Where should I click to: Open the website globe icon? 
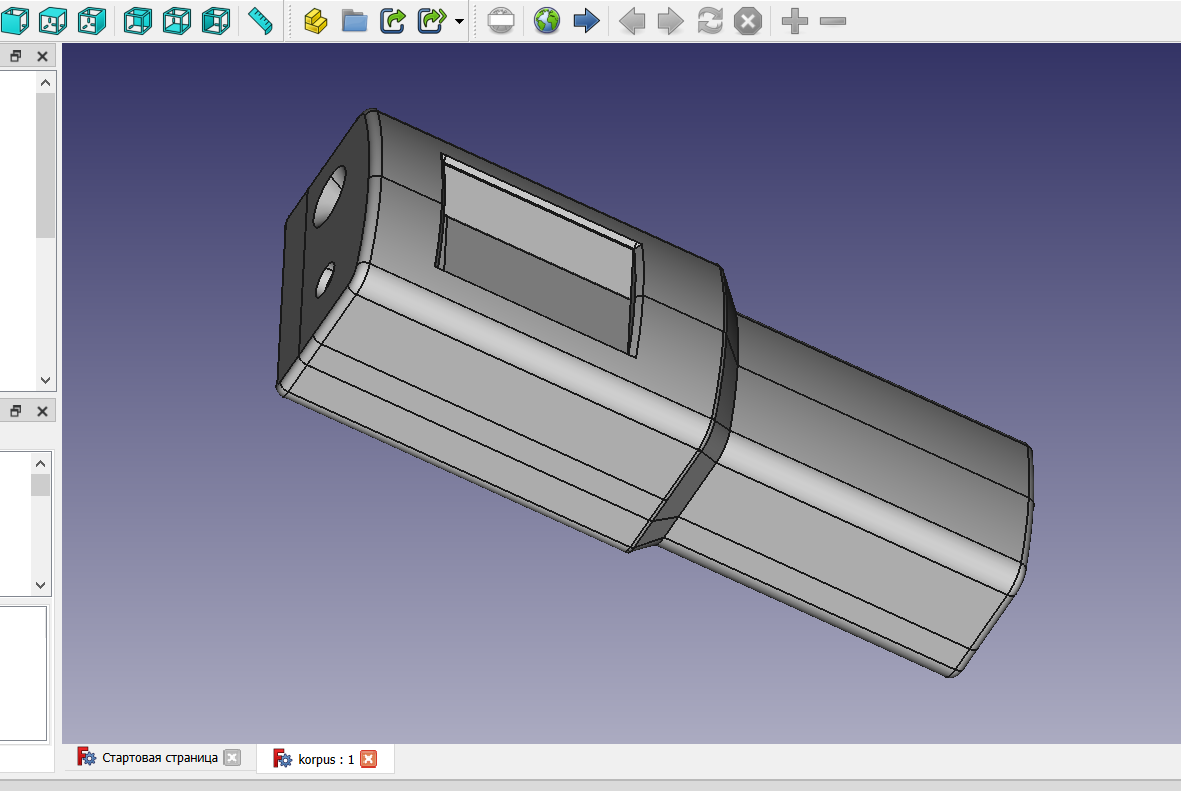coord(546,20)
